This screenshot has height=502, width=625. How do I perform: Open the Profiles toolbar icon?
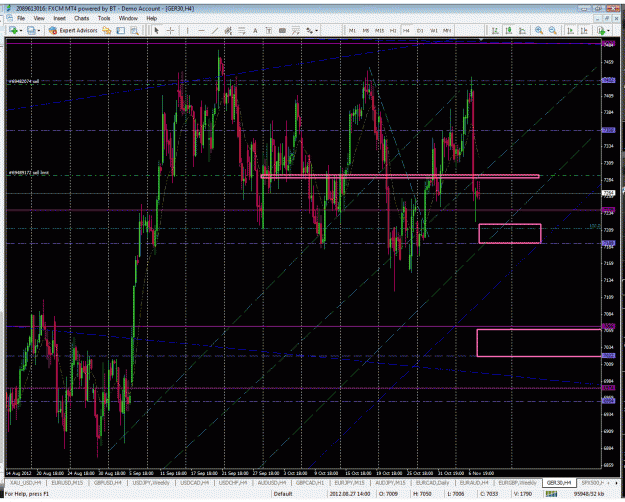click(x=31, y=30)
